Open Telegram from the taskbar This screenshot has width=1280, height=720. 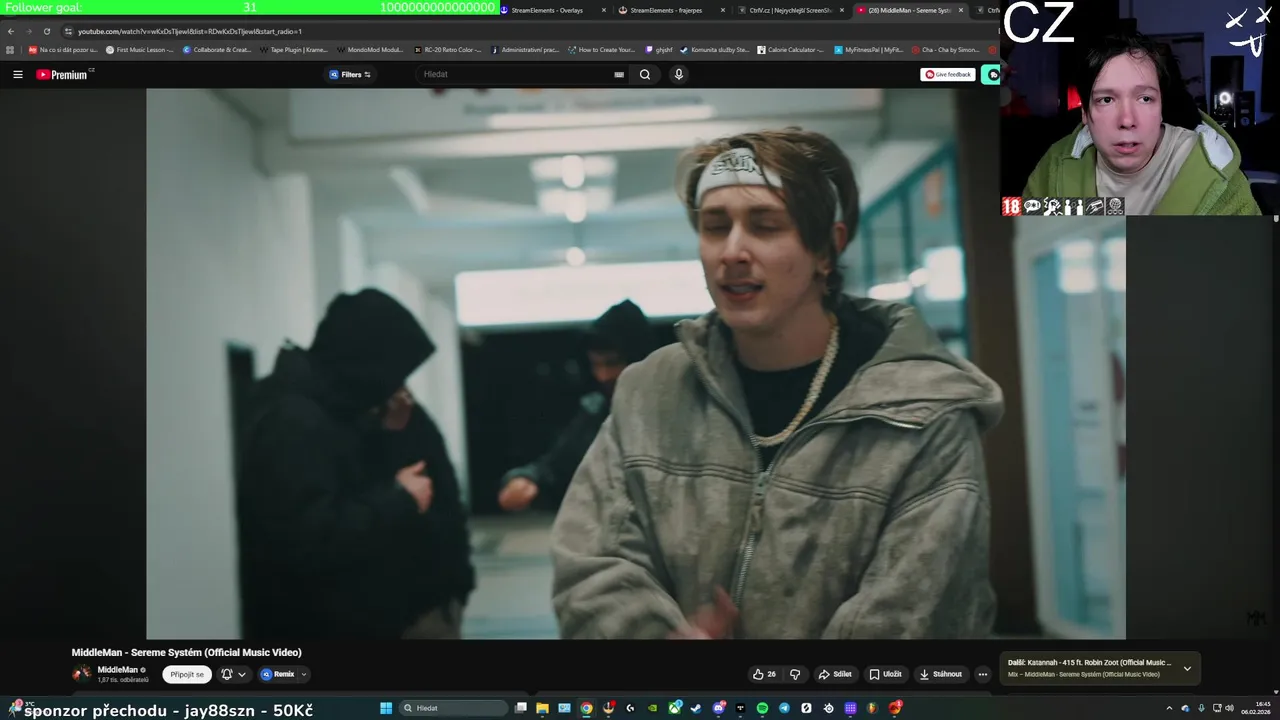(784, 708)
